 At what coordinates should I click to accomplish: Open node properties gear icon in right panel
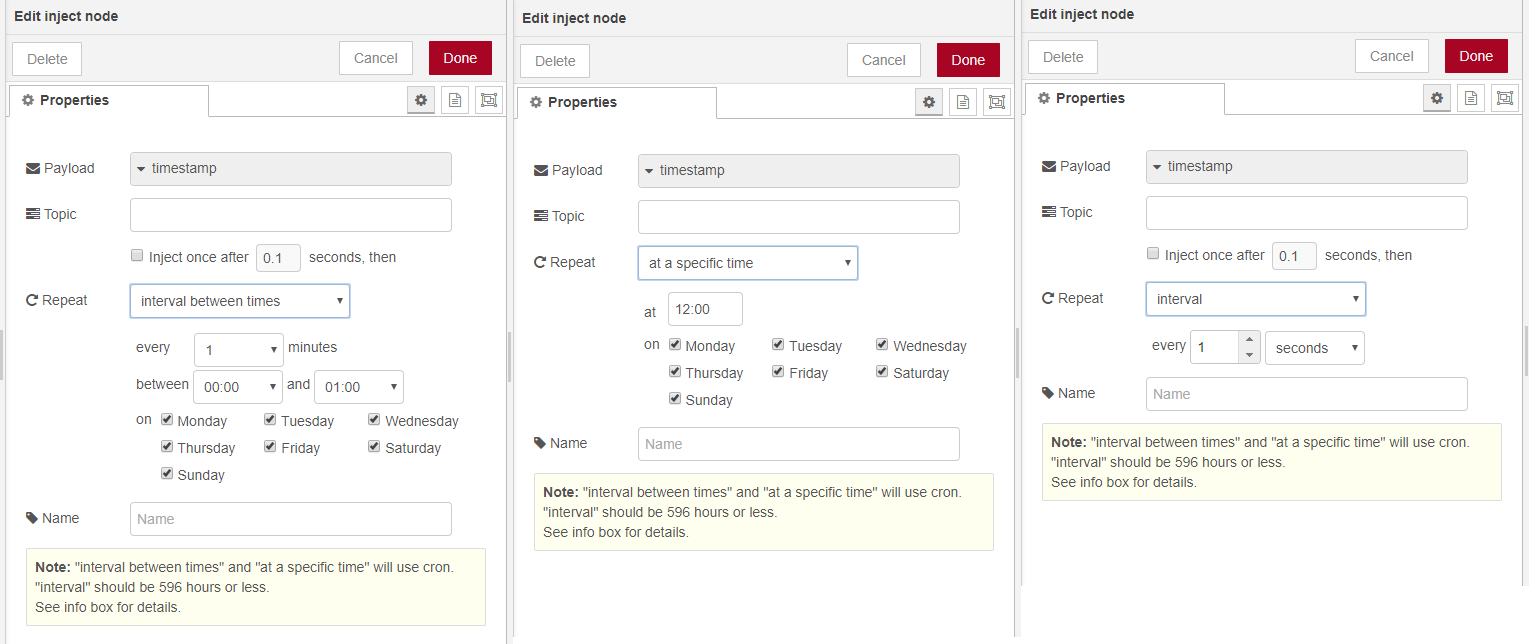click(1437, 98)
